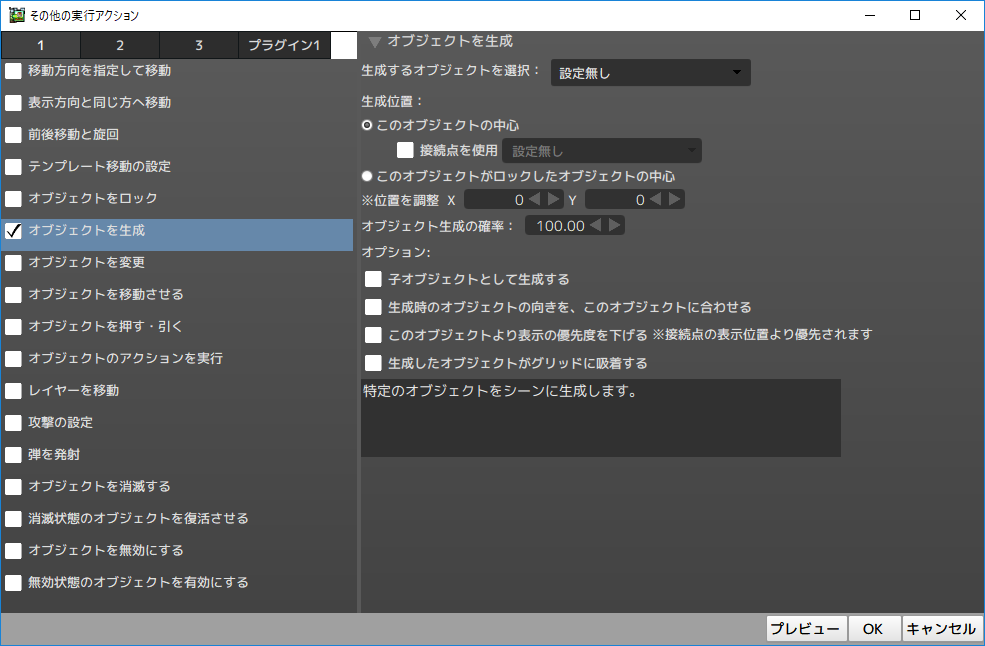Increase the Y position with right arrow
The image size is (985, 646).
pyautogui.click(x=675, y=199)
